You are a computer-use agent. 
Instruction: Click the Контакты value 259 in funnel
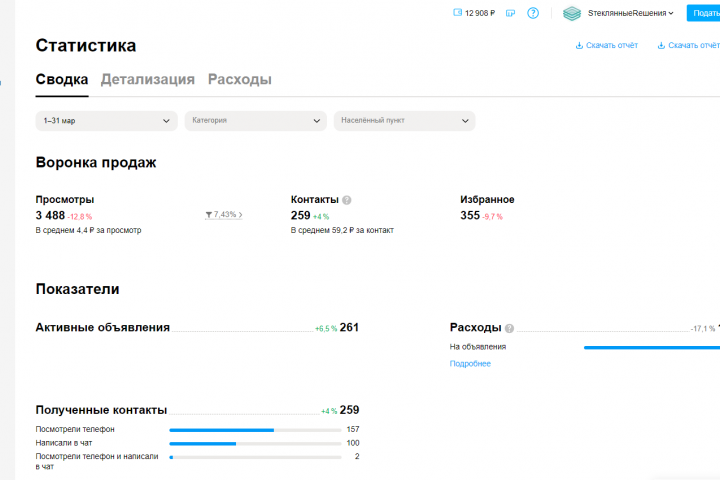coord(300,215)
